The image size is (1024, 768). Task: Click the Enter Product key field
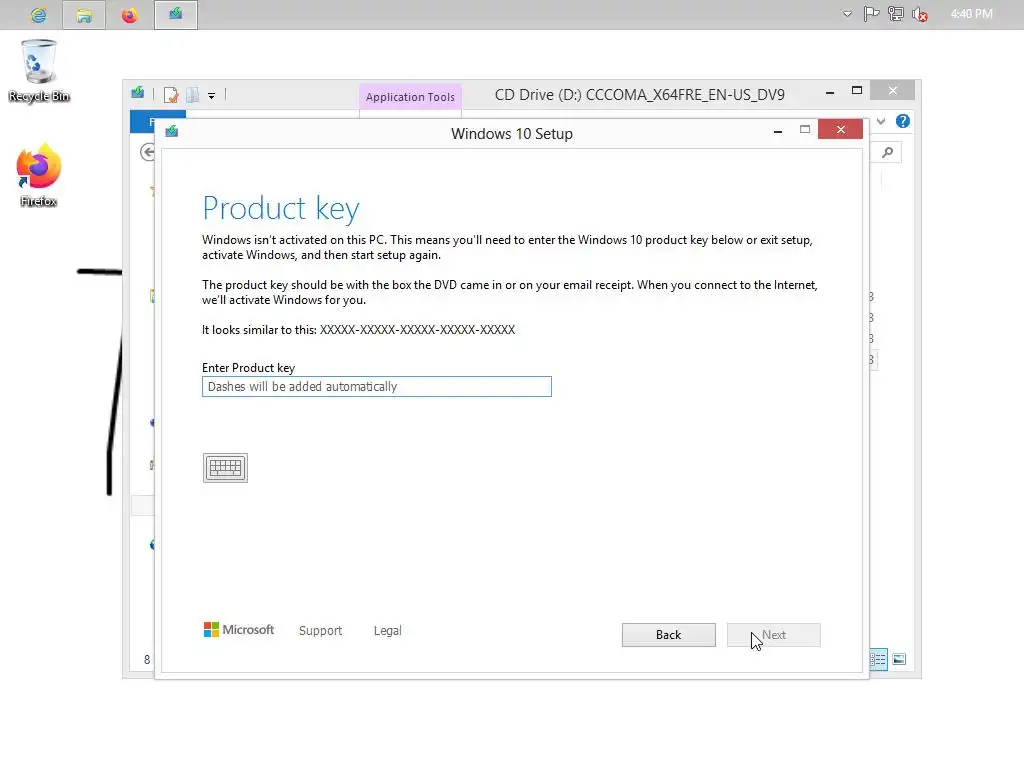(x=377, y=387)
